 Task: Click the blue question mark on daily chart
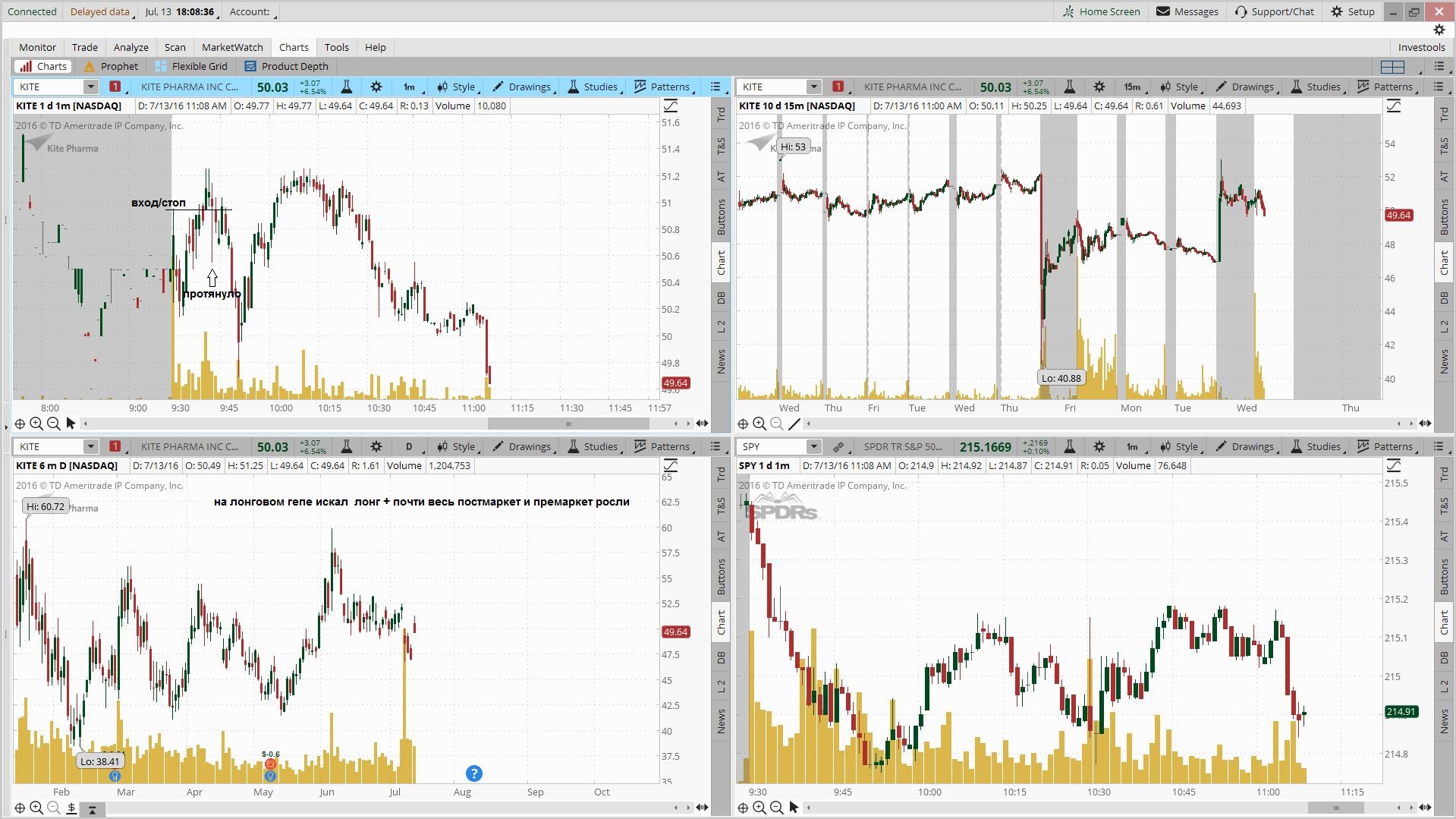(x=474, y=773)
